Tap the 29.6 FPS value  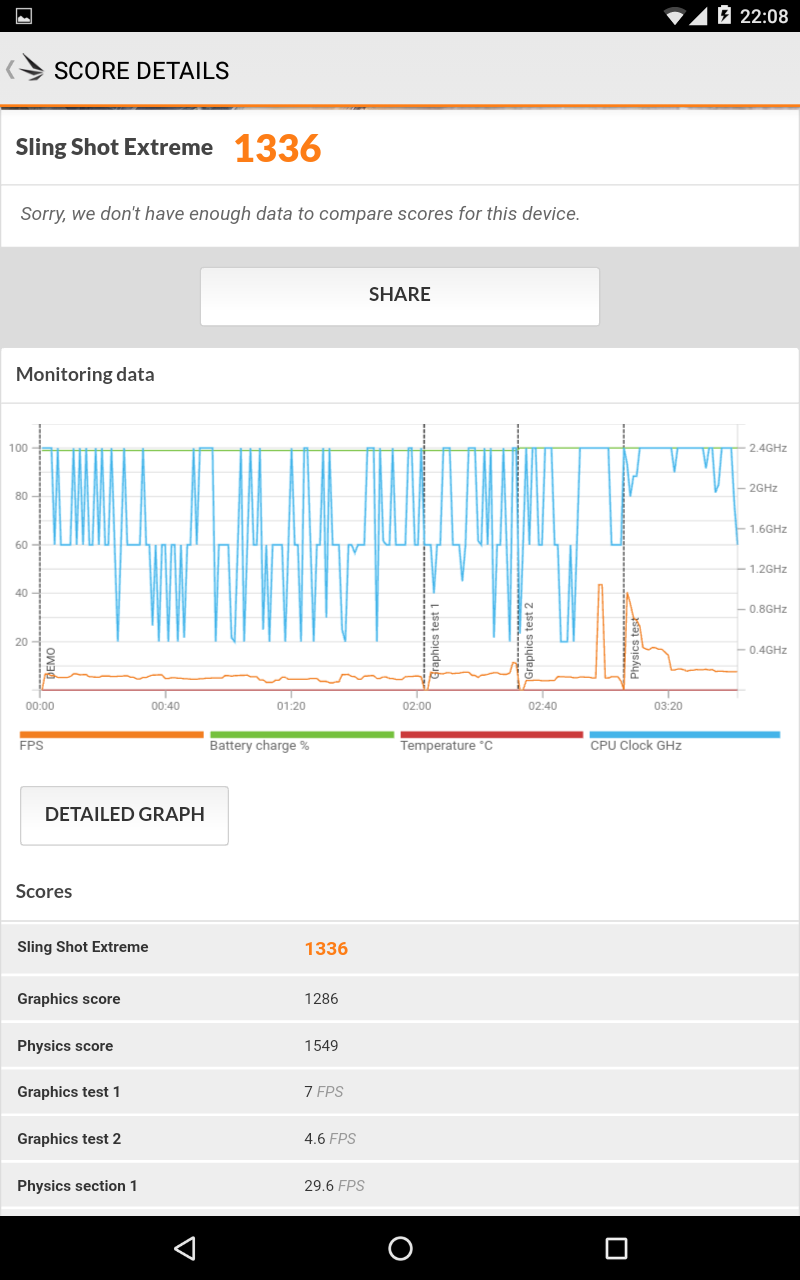(334, 1186)
